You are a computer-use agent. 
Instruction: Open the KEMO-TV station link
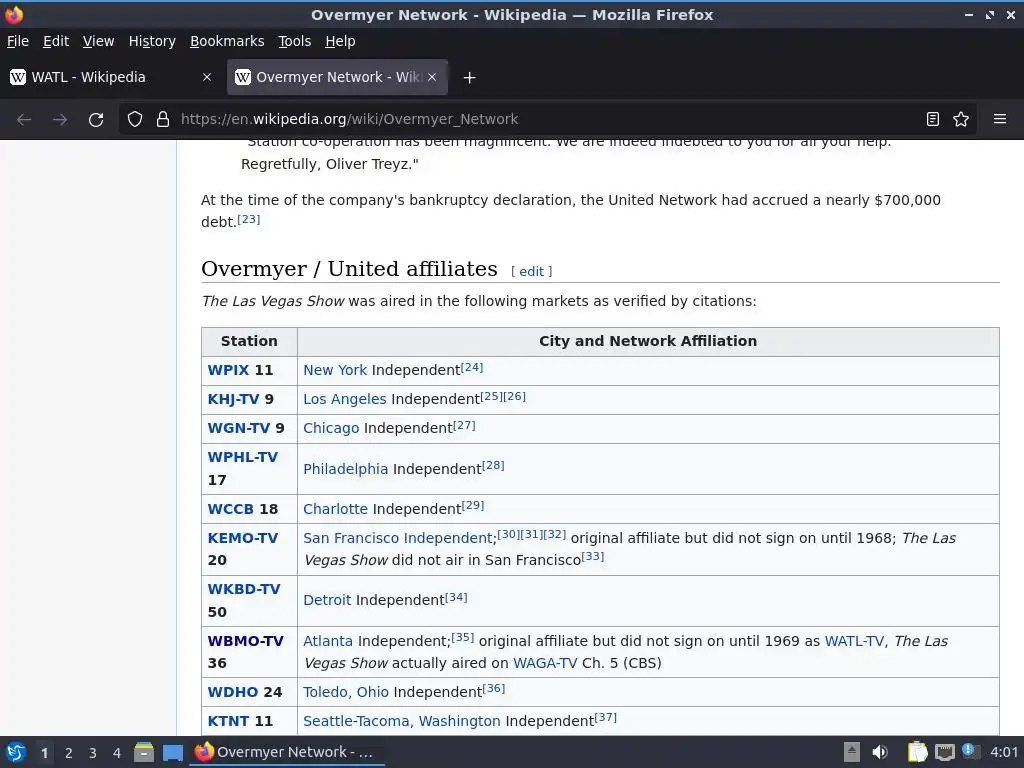243,538
